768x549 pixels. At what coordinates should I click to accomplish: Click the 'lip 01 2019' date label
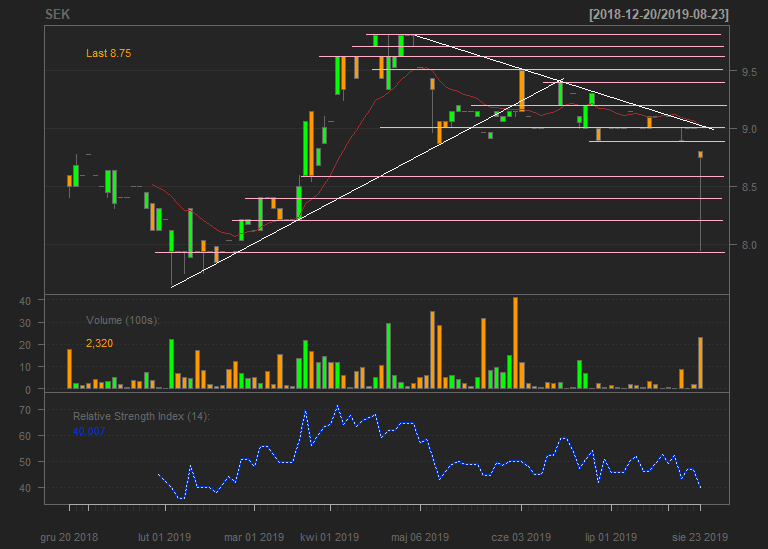coord(611,537)
